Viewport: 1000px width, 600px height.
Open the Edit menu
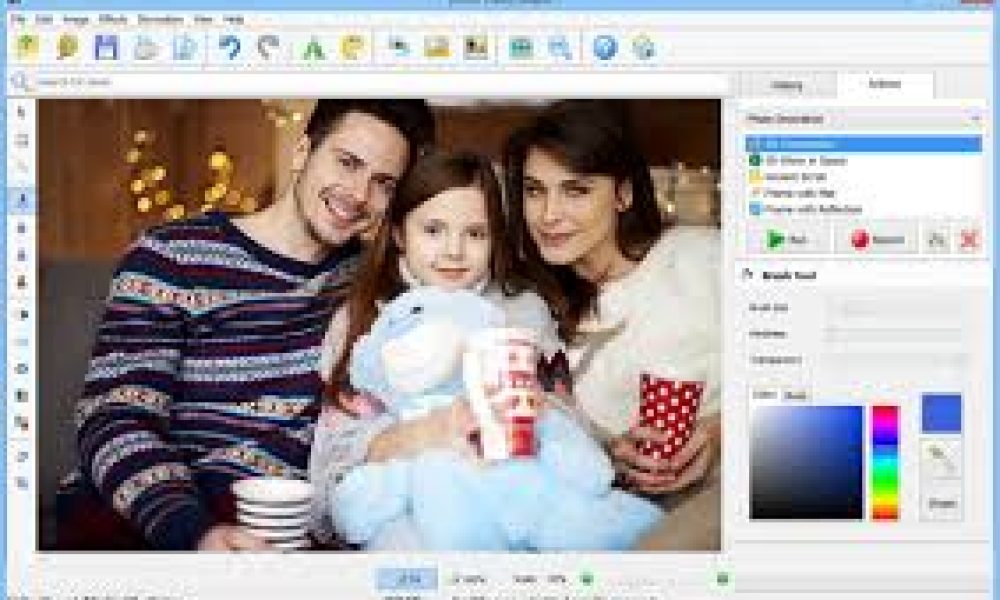(44, 20)
